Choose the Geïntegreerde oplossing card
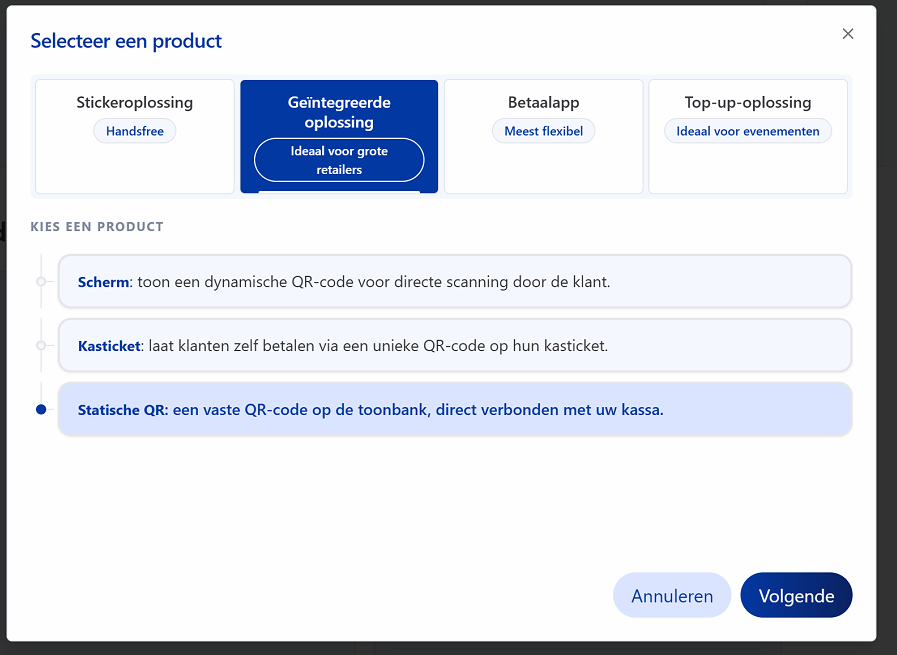 [x=339, y=136]
